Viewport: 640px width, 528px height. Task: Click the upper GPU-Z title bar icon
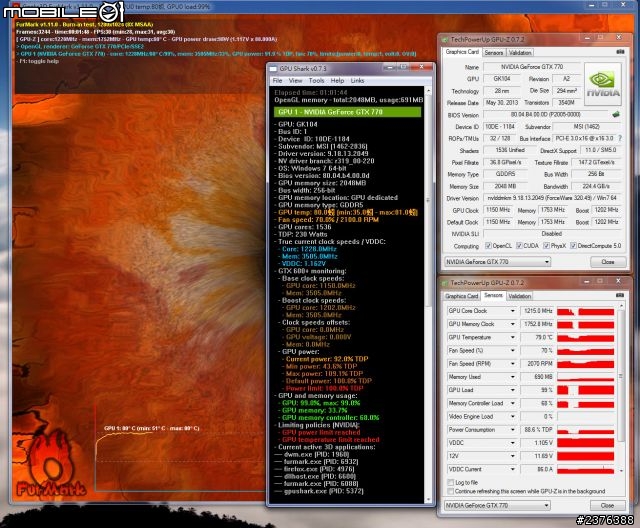pyautogui.click(x=445, y=40)
